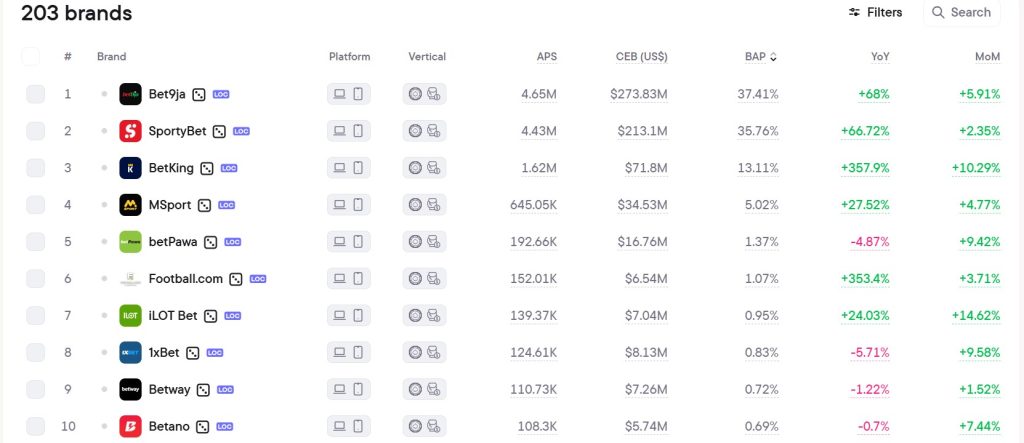The image size is (1024, 443).
Task: Check the checkbox for Bet9ja row
Action: click(35, 94)
